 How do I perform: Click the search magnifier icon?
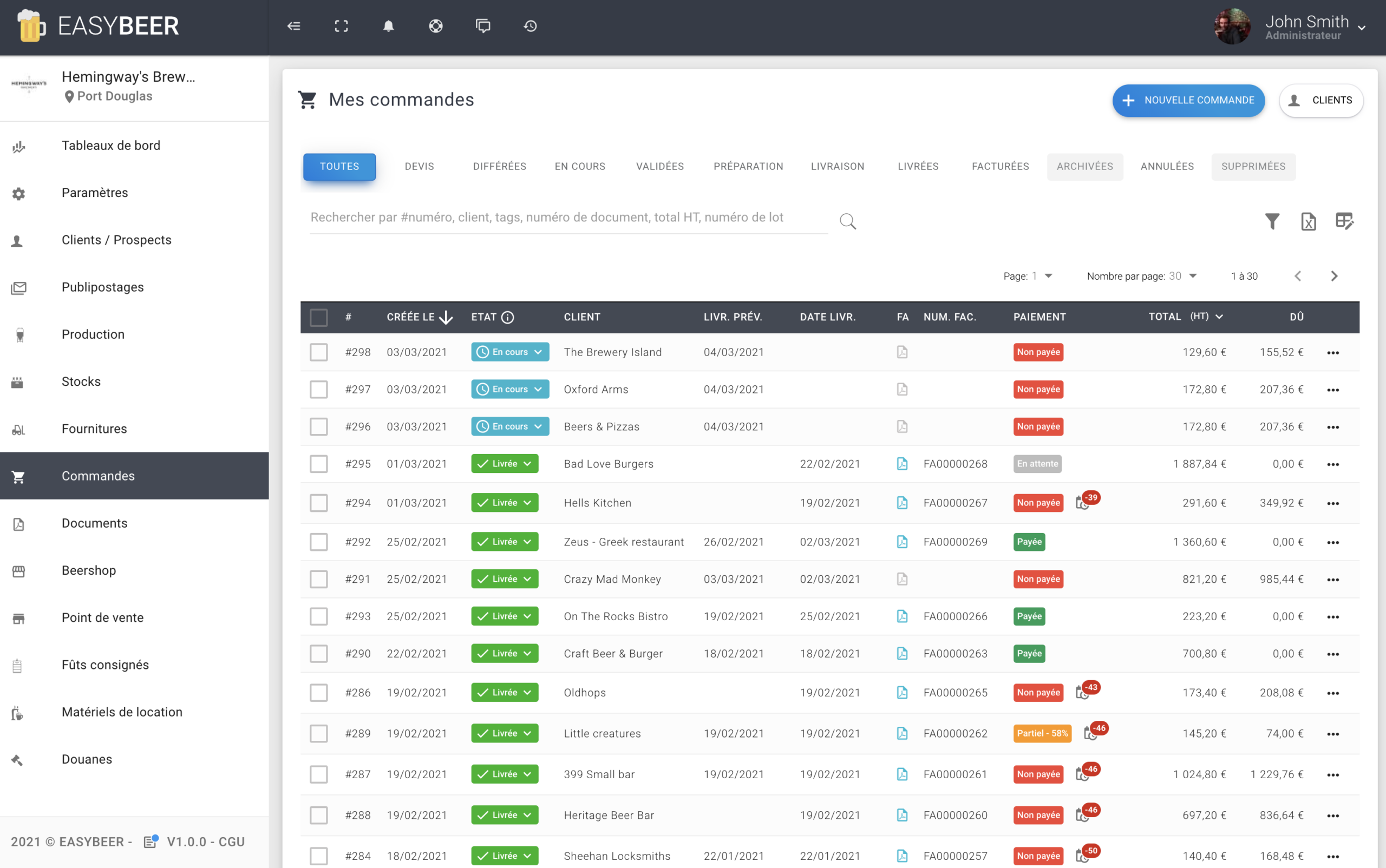tap(847, 221)
